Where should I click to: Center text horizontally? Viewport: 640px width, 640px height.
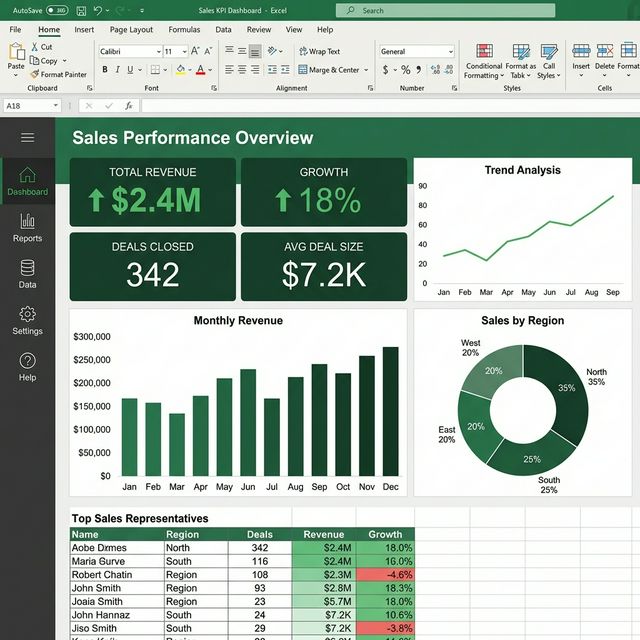pyautogui.click(x=242, y=70)
